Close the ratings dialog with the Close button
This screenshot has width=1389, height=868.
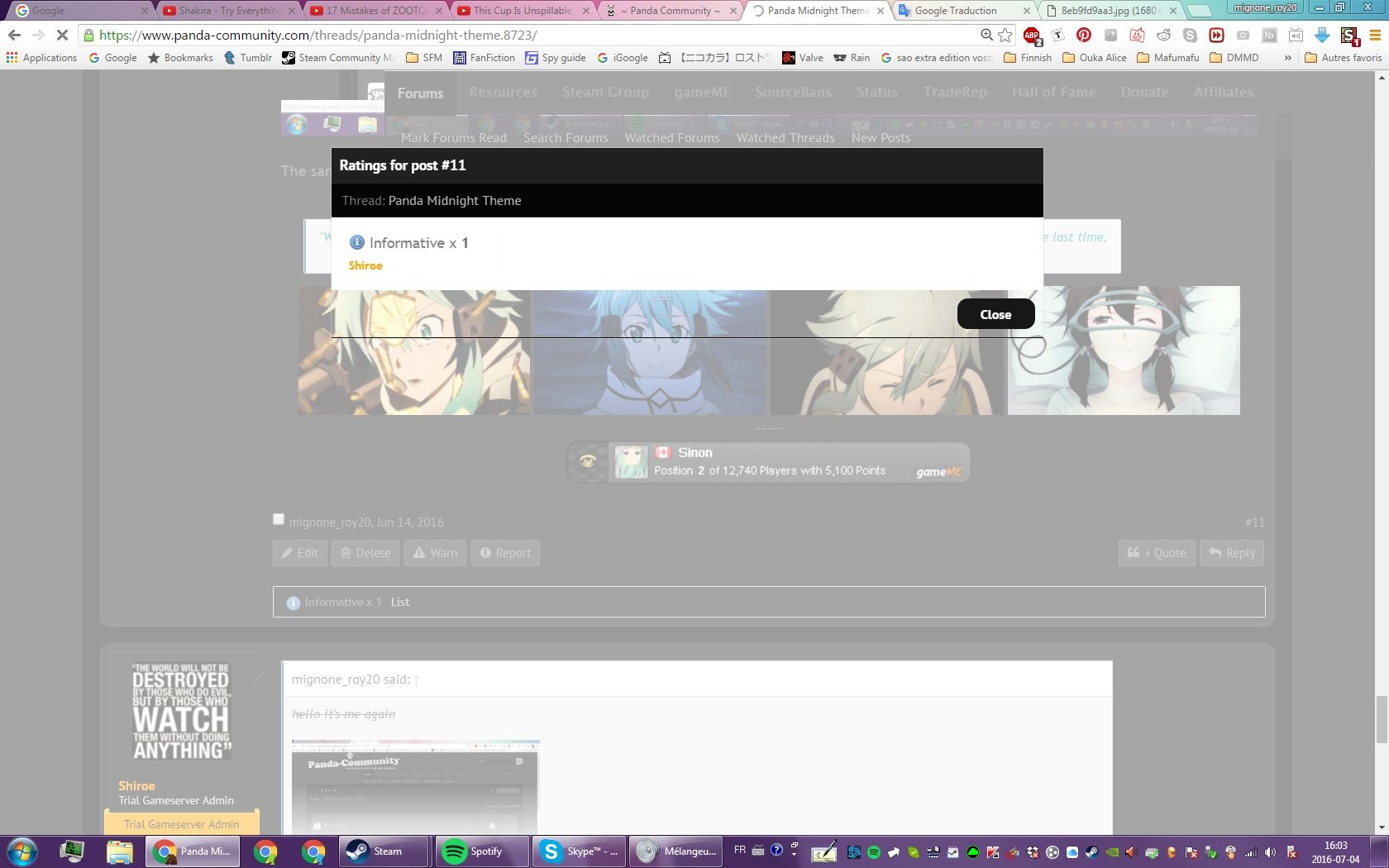[995, 314]
